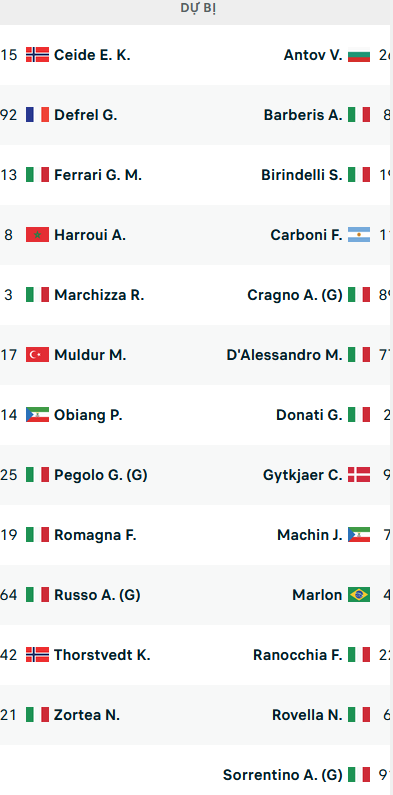
Task: Click the Turkish flag next to Muldur M.
Action: pyautogui.click(x=38, y=354)
